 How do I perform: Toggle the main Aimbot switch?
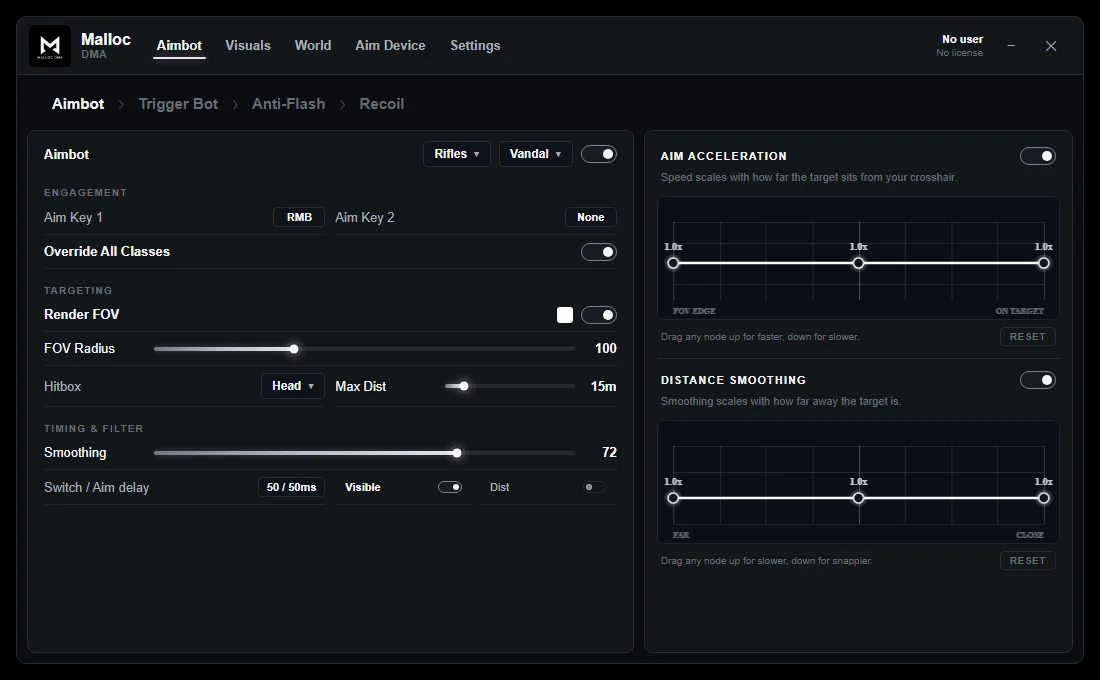pos(598,154)
